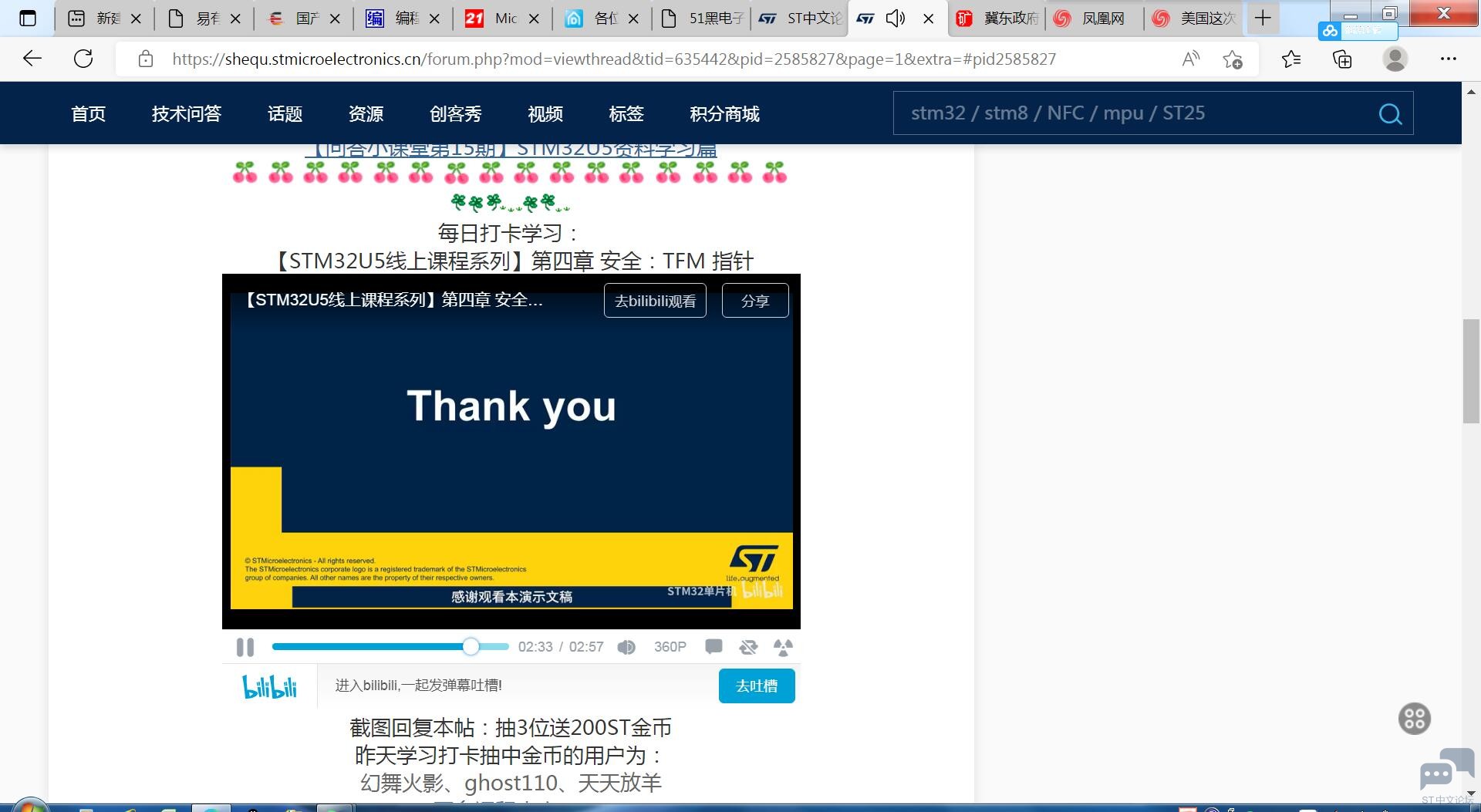Close the Mic tab

click(534, 19)
